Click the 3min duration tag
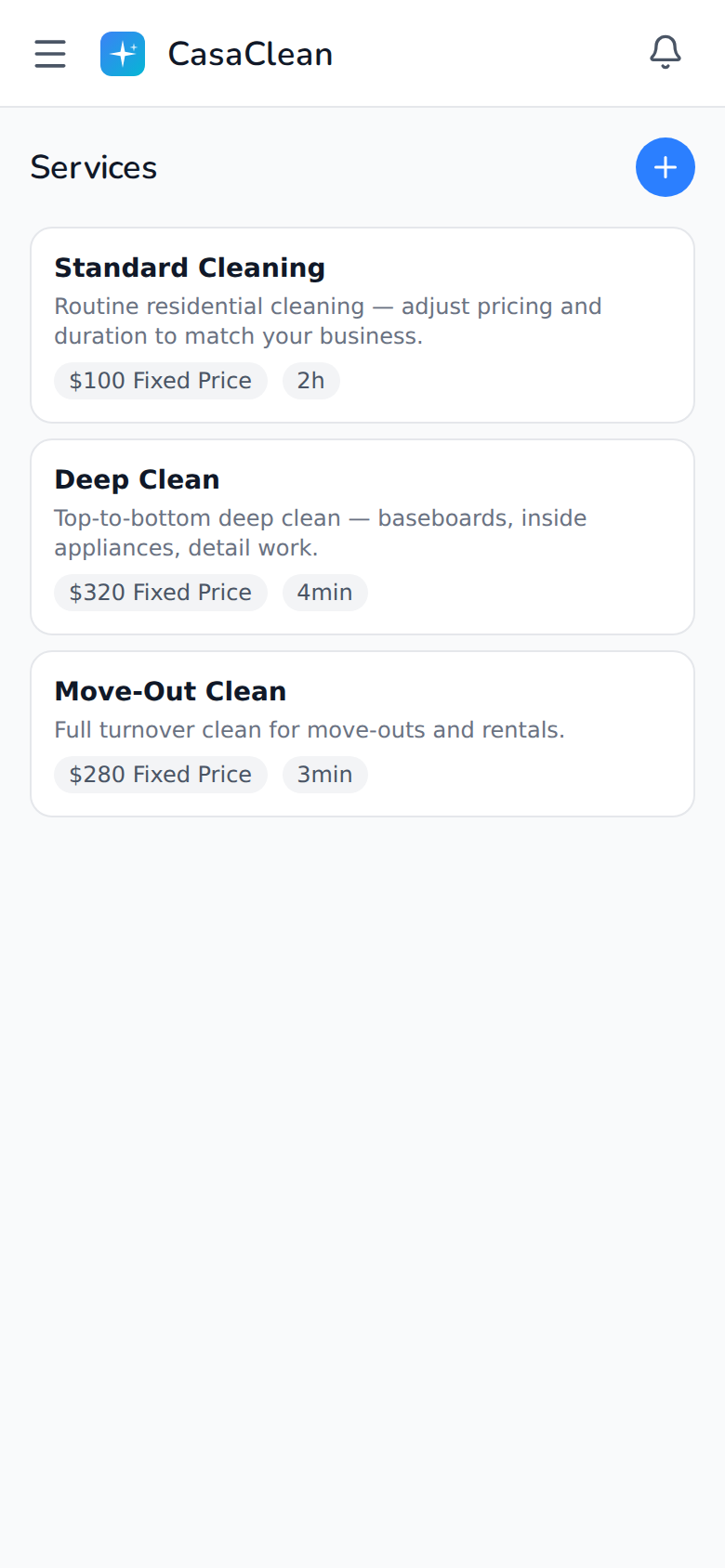 (325, 775)
